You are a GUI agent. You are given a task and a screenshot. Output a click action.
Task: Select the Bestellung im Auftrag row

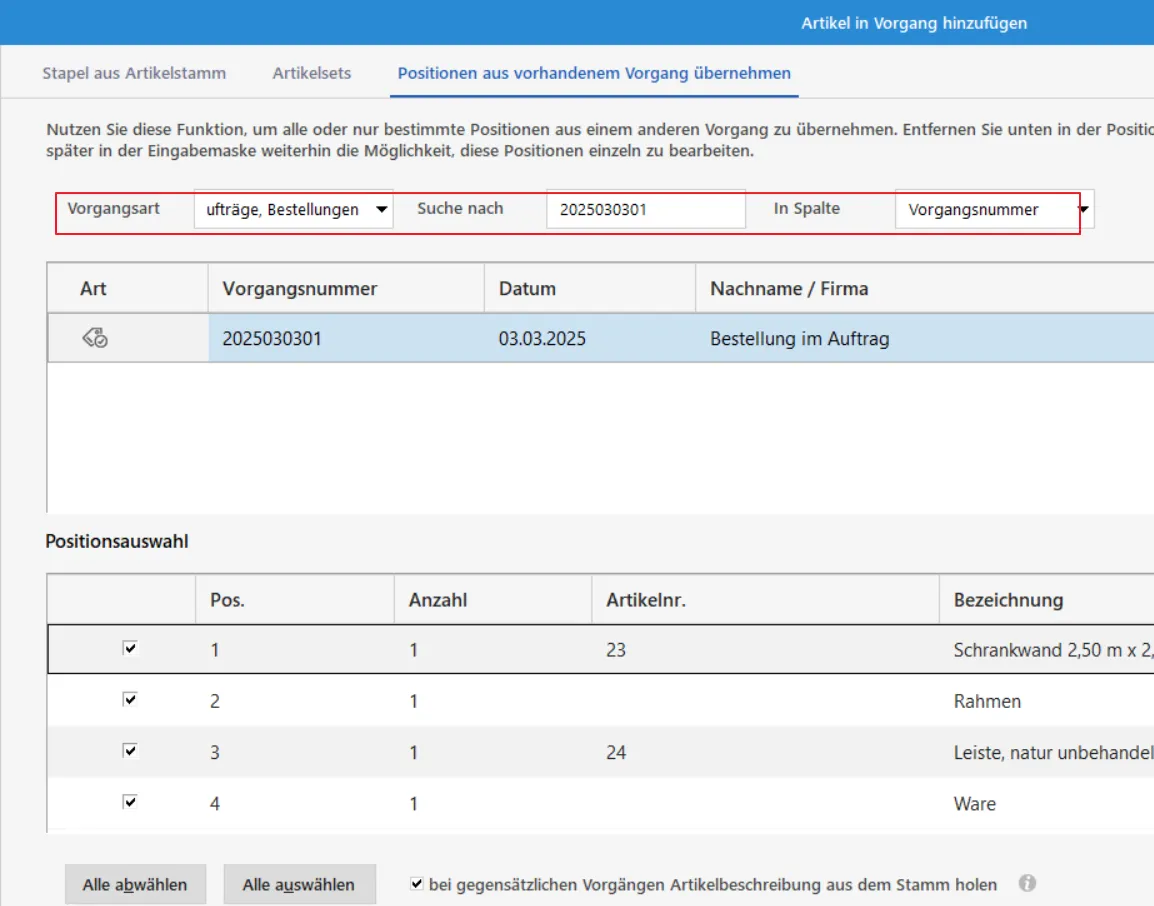click(x=680, y=339)
